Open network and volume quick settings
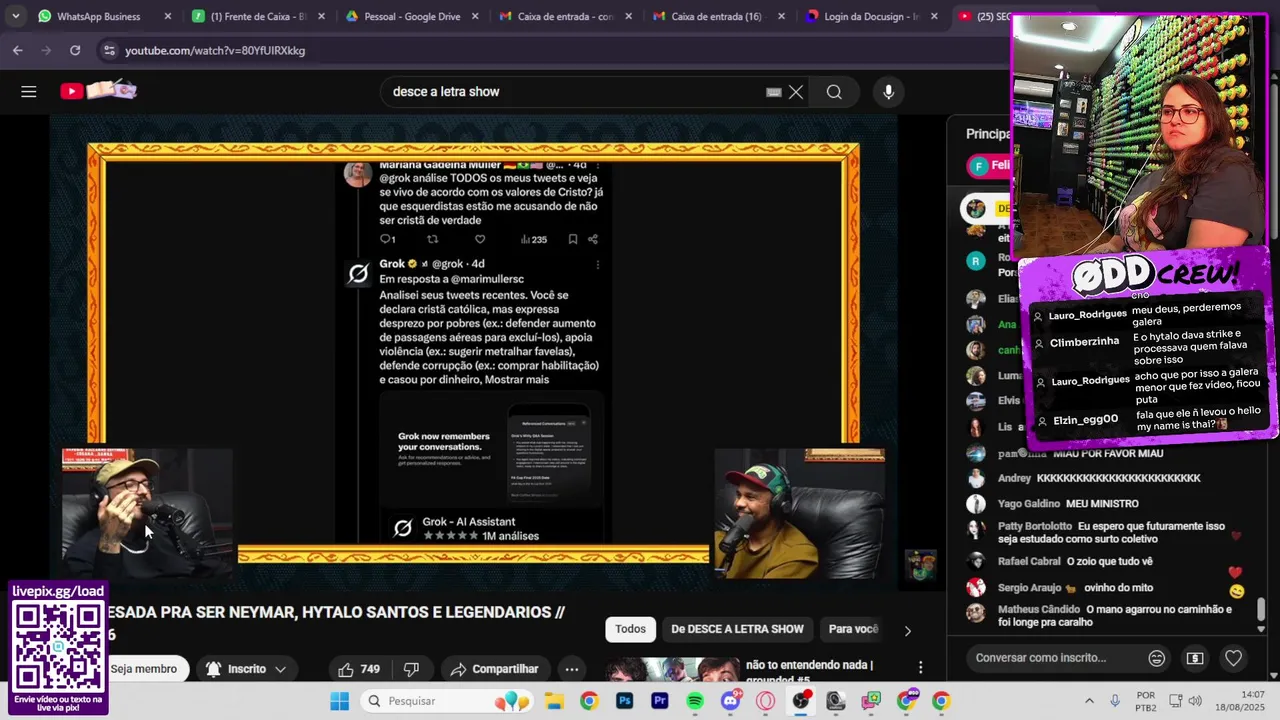This screenshot has height=720, width=1280. pos(1187,701)
